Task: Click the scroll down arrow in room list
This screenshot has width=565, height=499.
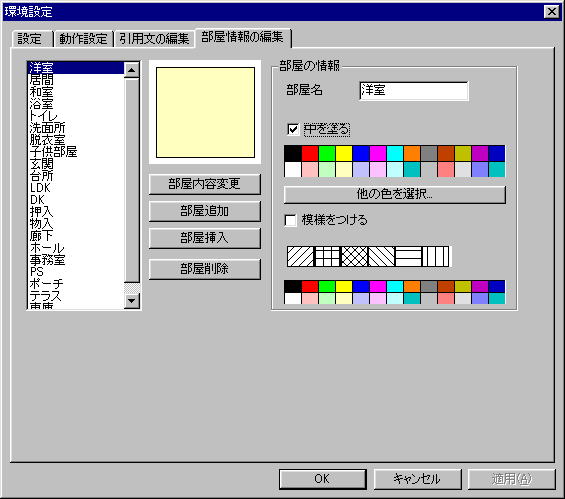Action: tap(132, 300)
